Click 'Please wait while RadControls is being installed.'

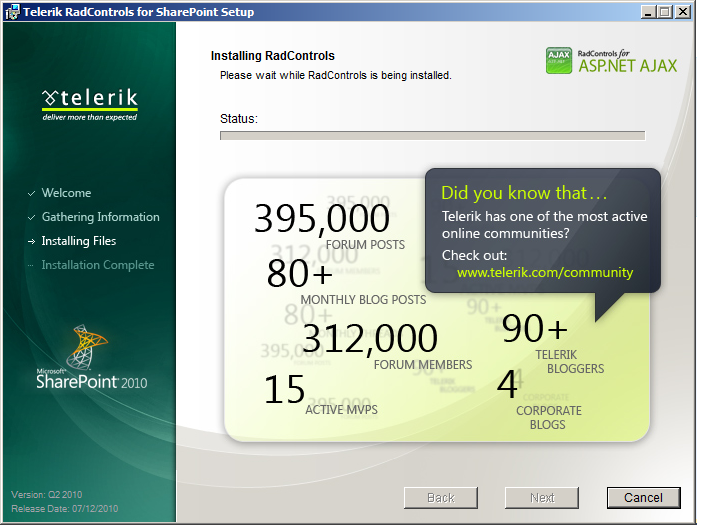tap(336, 75)
